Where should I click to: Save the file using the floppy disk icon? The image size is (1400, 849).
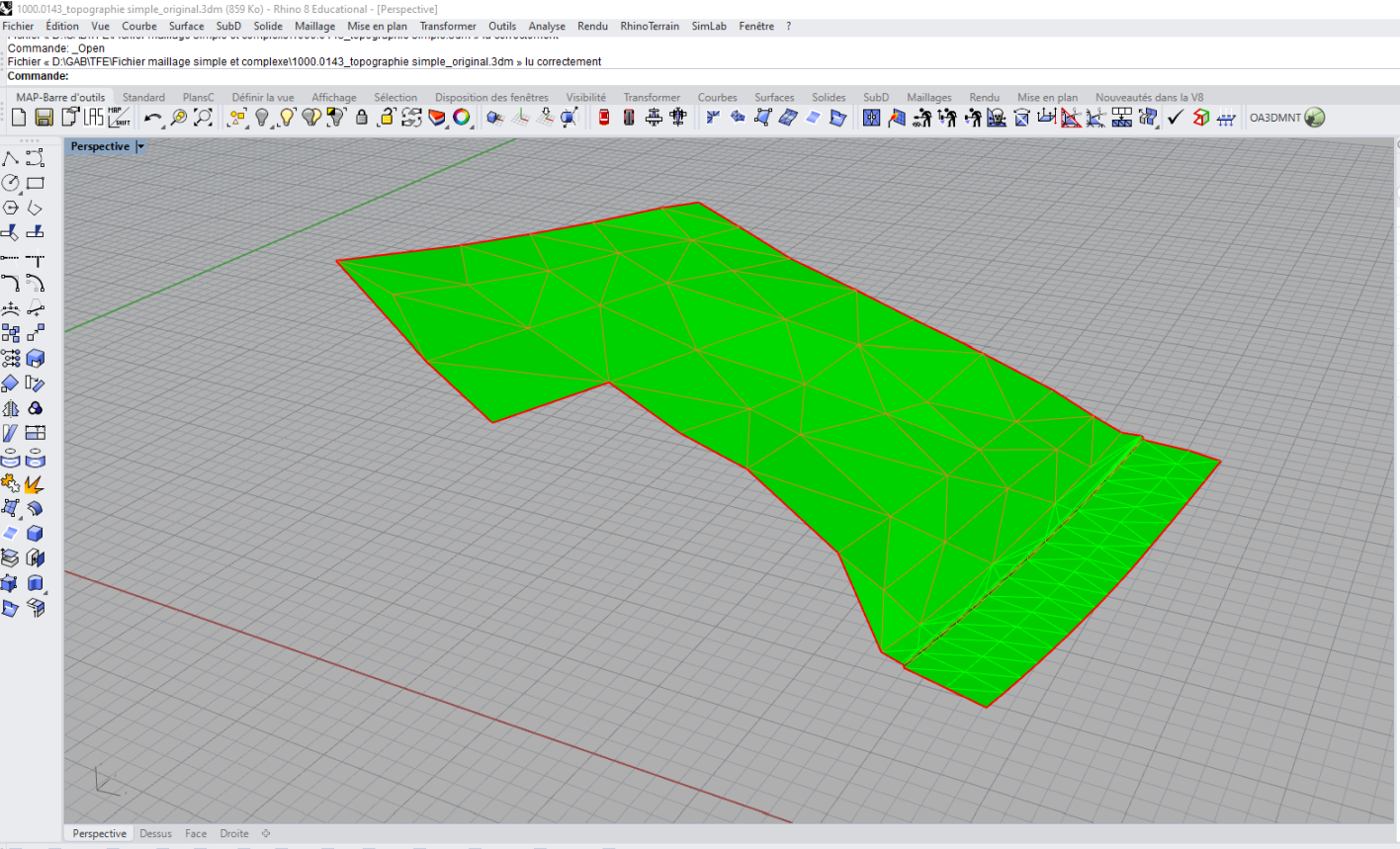[x=44, y=118]
